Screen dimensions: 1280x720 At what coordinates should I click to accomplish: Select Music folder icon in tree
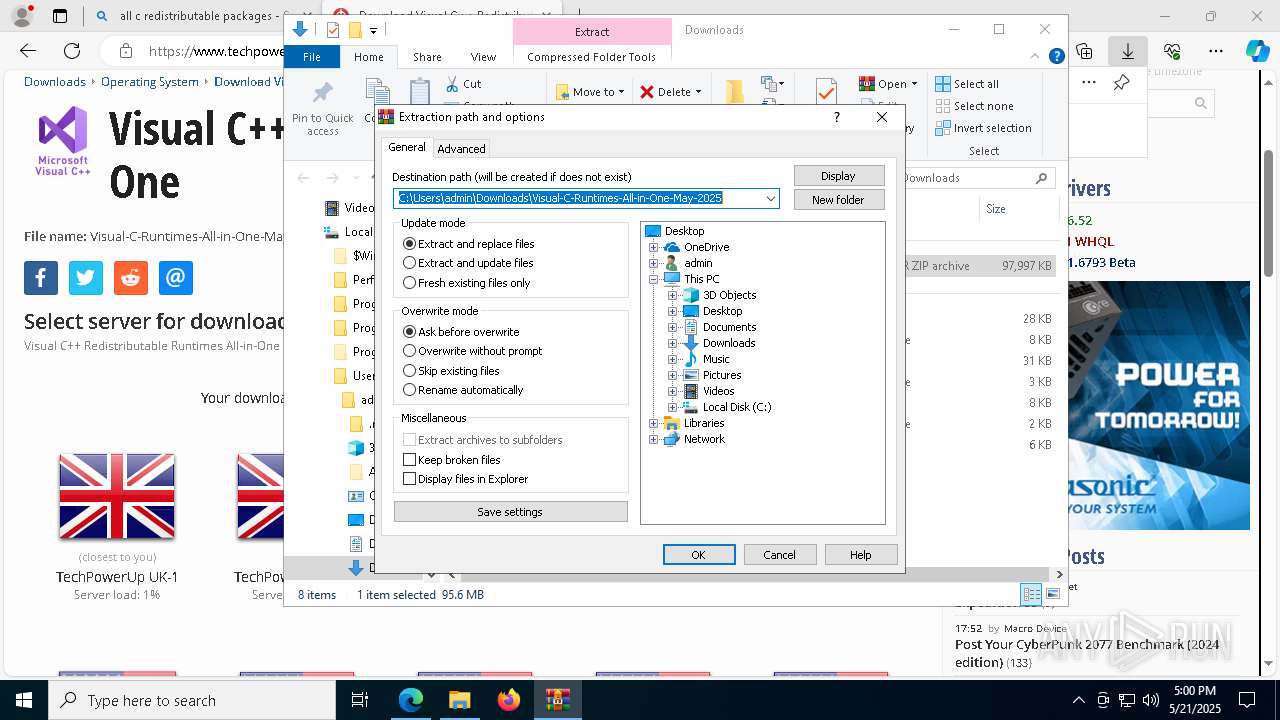(691, 359)
